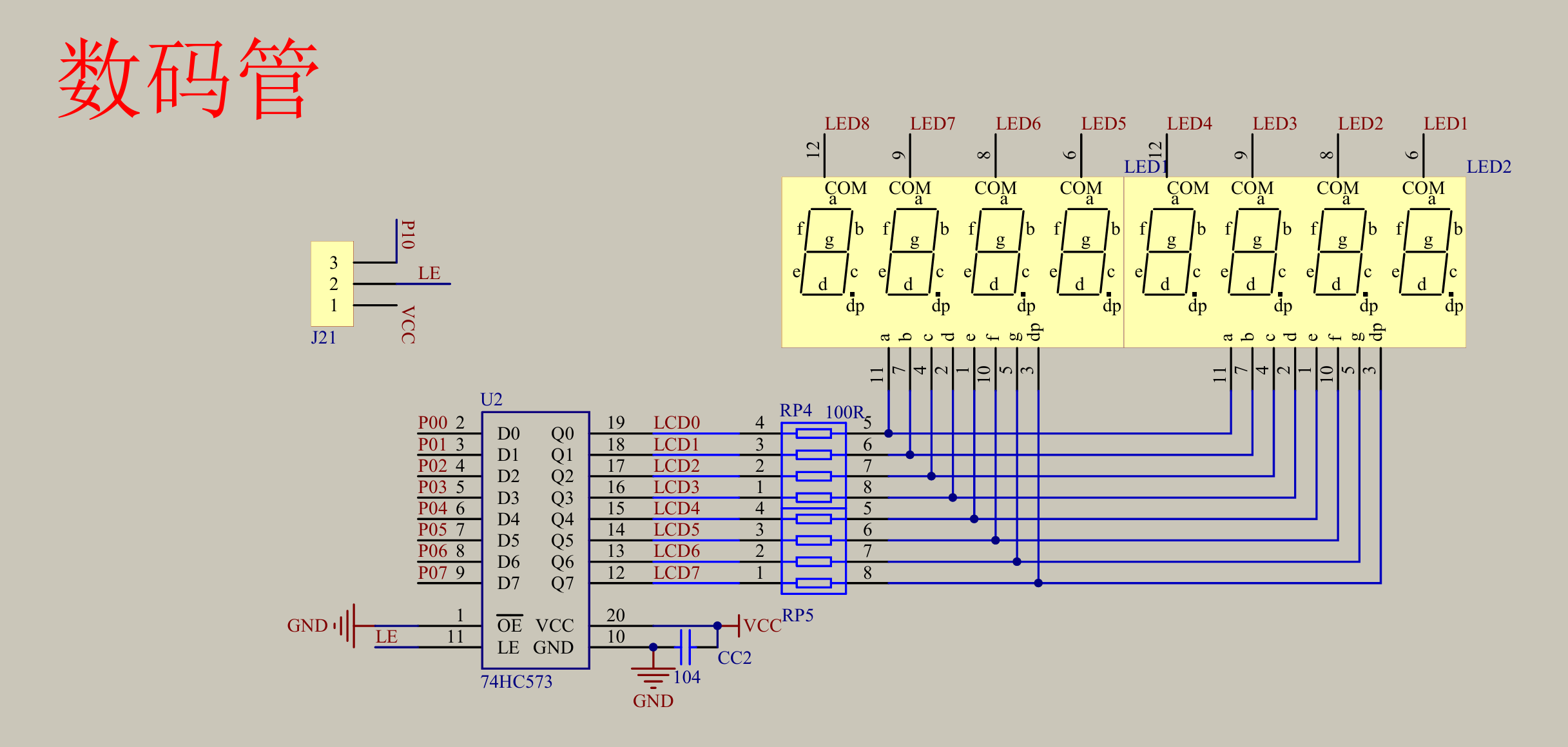This screenshot has height=747, width=1568.
Task: Select the LE net label near J21
Action: tap(429, 273)
